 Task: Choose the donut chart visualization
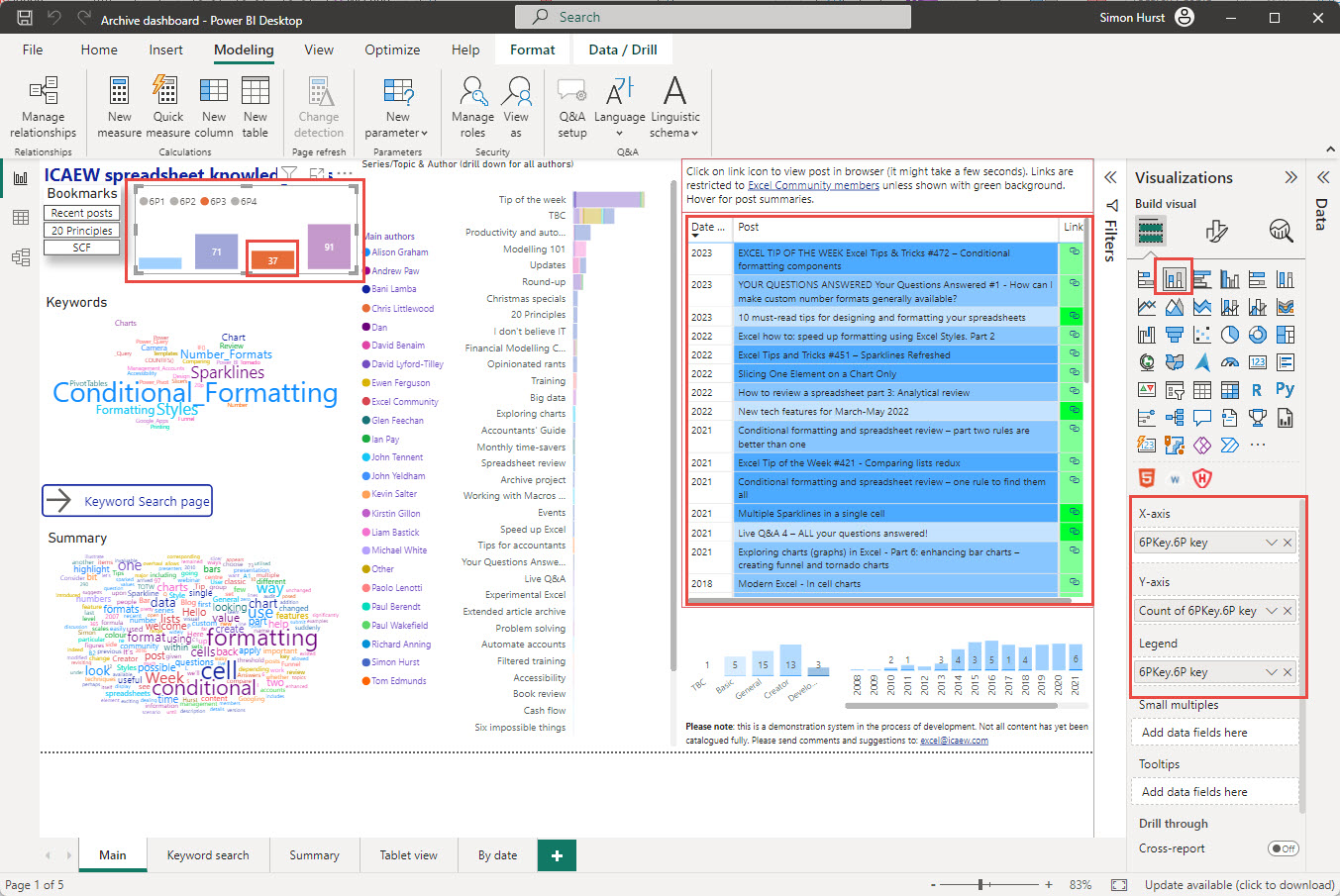pos(1258,335)
